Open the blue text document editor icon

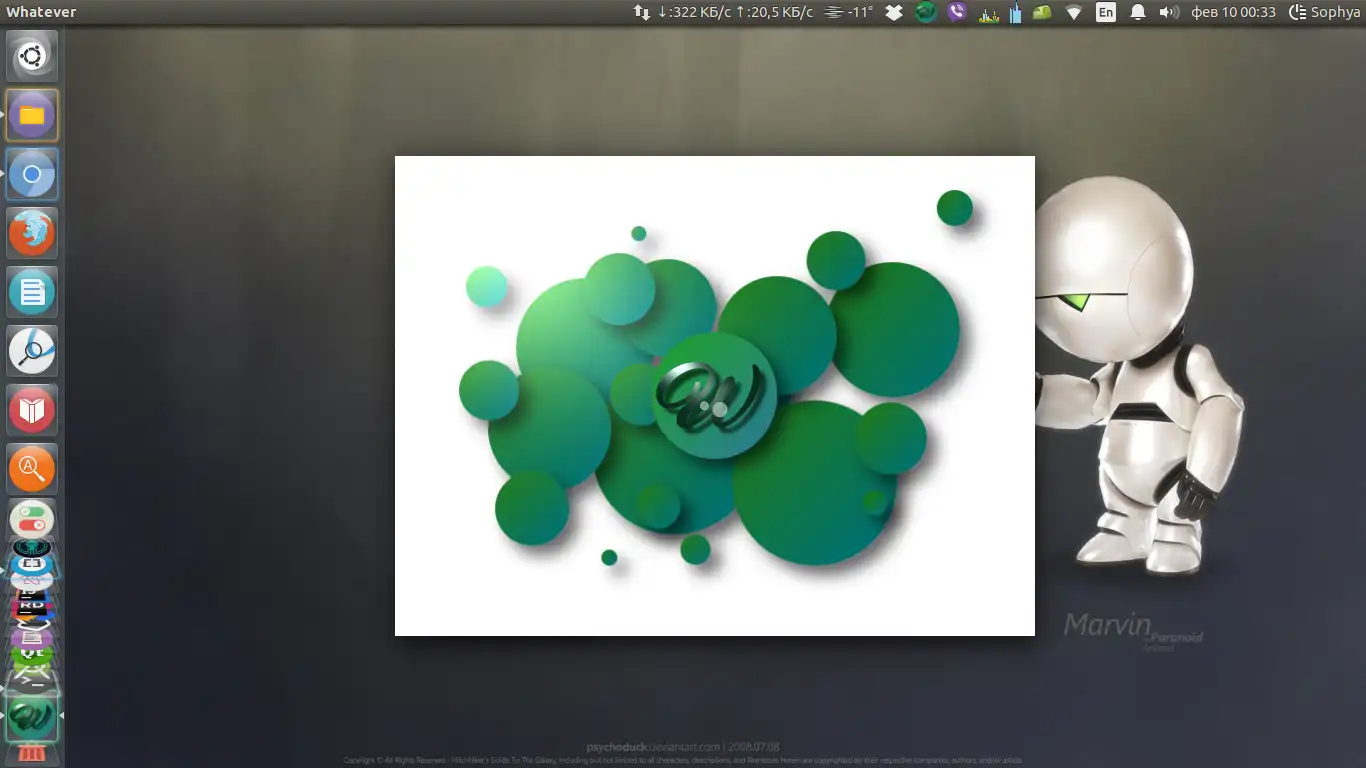pyautogui.click(x=32, y=292)
